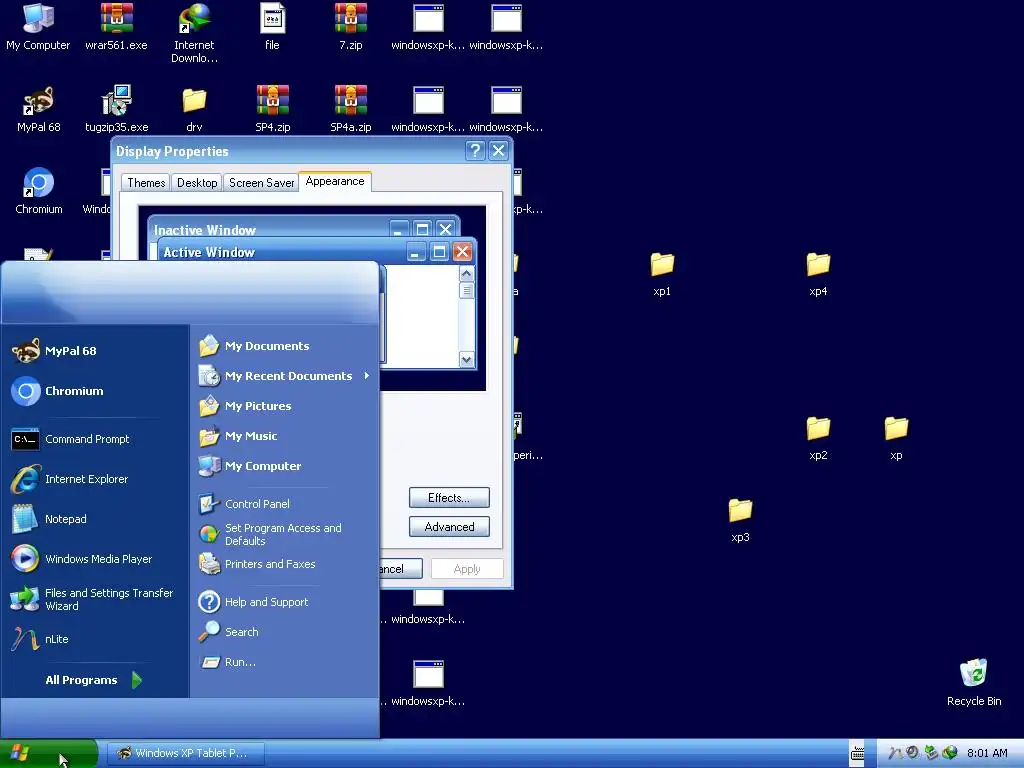Screen dimensions: 1024x768
Task: Open Tablet PC Input Panel keyboard icon
Action: coord(857,754)
